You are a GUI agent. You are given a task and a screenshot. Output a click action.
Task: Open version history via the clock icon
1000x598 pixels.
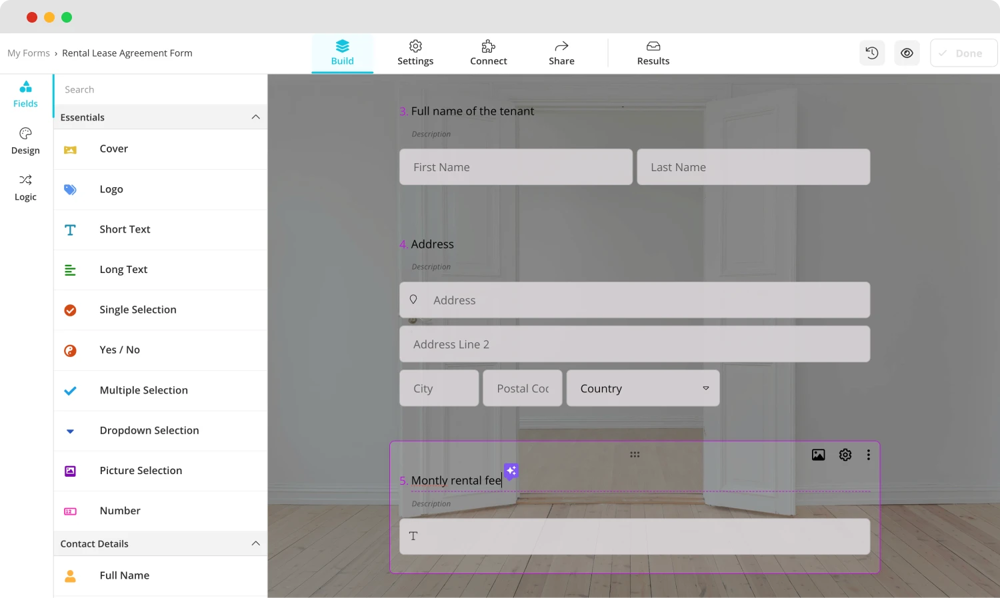[x=871, y=52]
